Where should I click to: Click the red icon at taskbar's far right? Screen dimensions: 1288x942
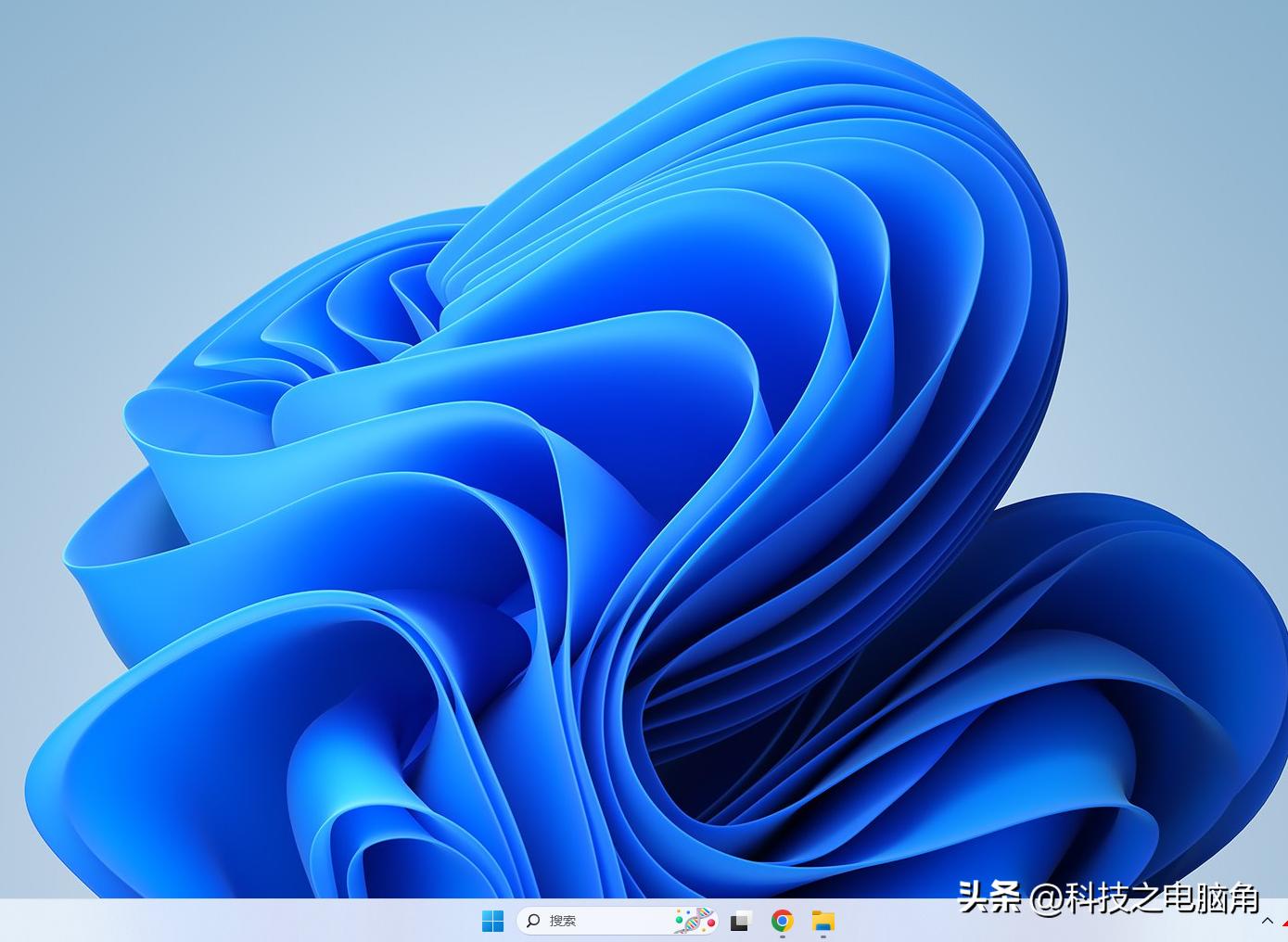[1284, 923]
